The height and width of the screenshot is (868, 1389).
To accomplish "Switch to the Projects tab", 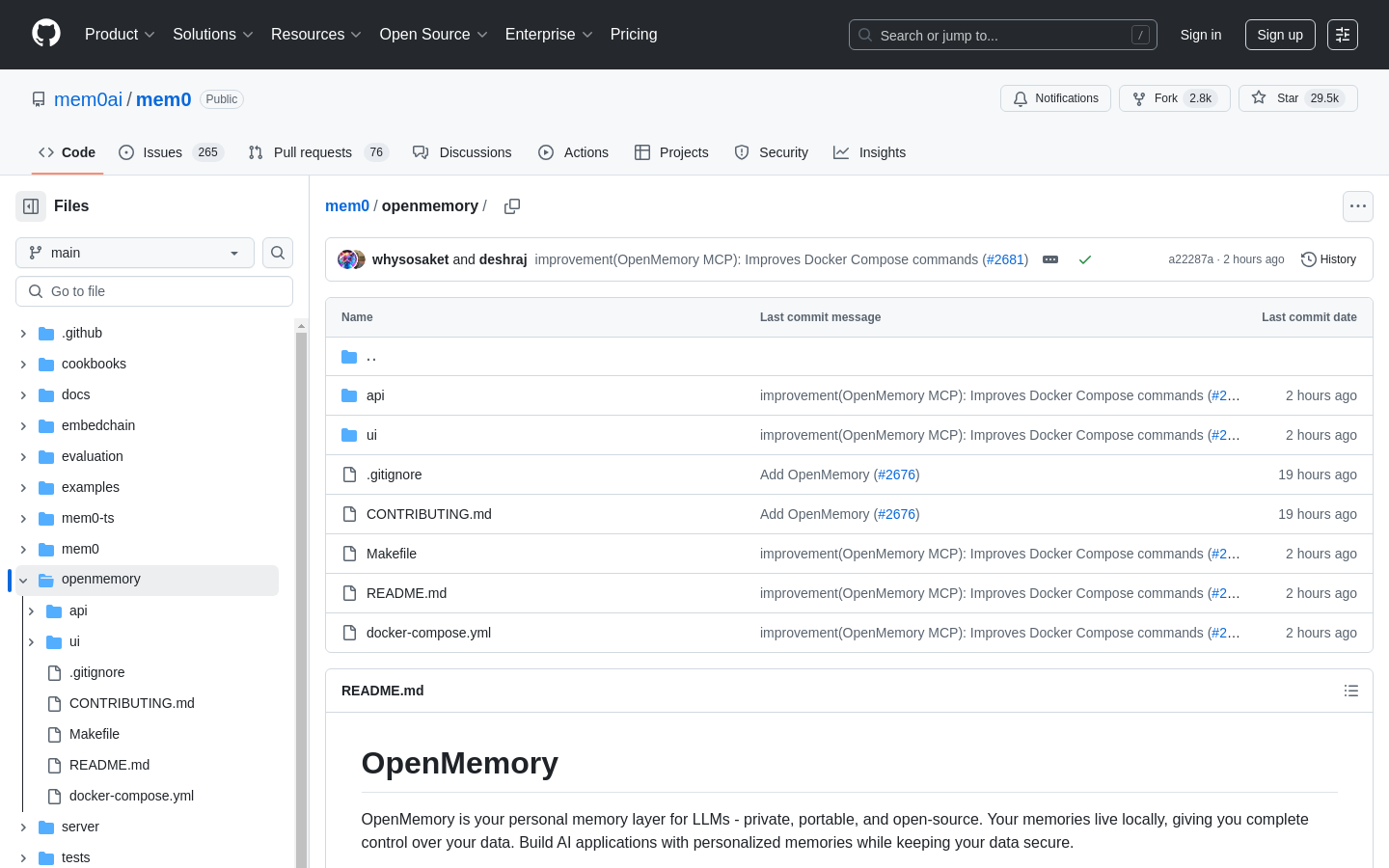I will pos(671,152).
